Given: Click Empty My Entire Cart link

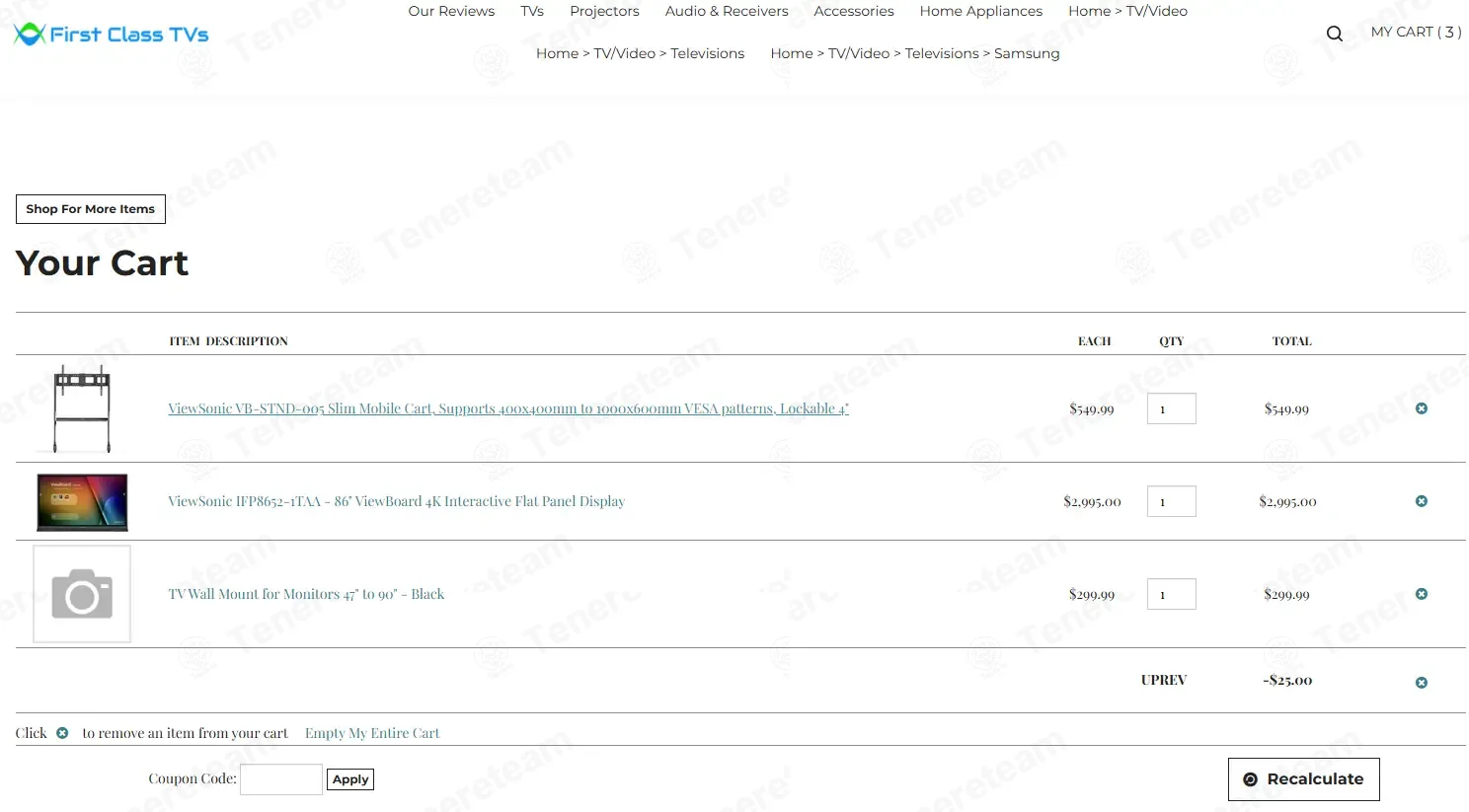Looking at the screenshot, I should (372, 733).
